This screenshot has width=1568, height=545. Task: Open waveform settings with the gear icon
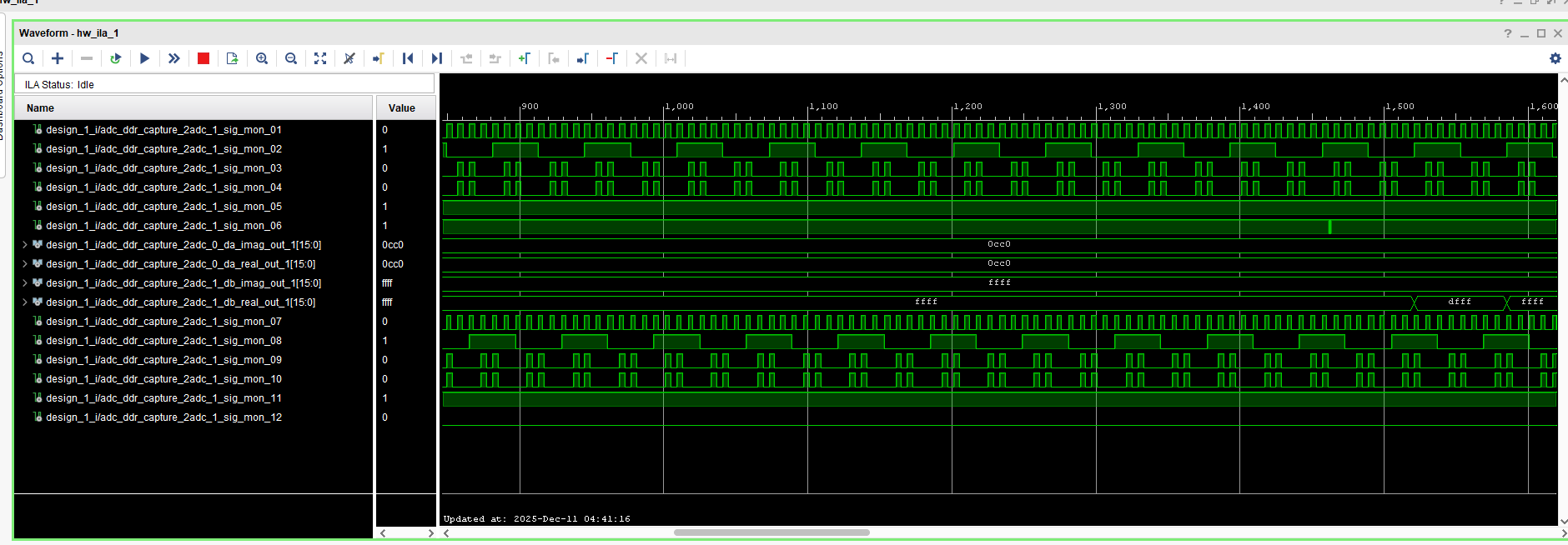coord(1555,58)
